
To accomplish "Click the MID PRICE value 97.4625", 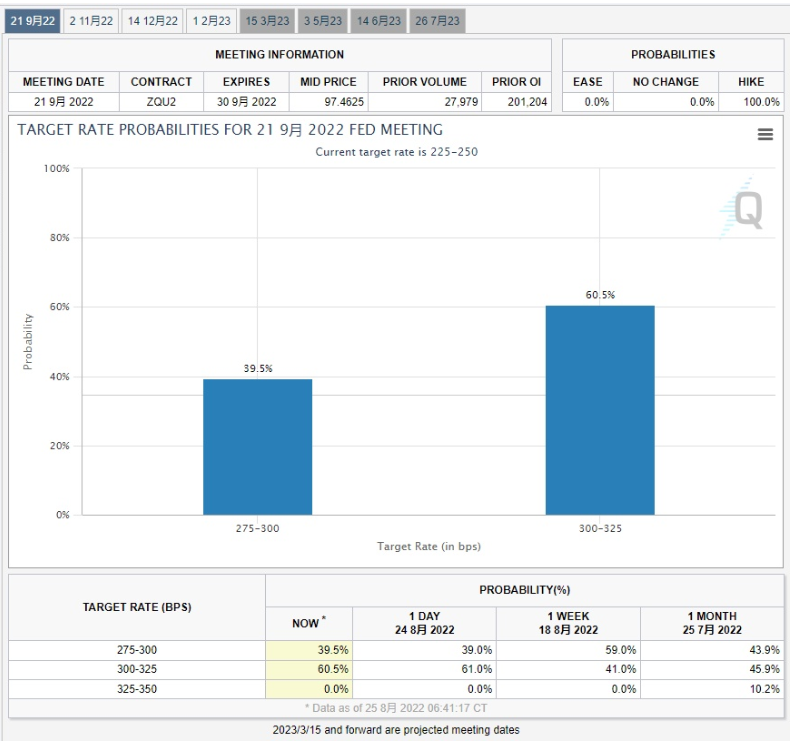I will 328,101.
